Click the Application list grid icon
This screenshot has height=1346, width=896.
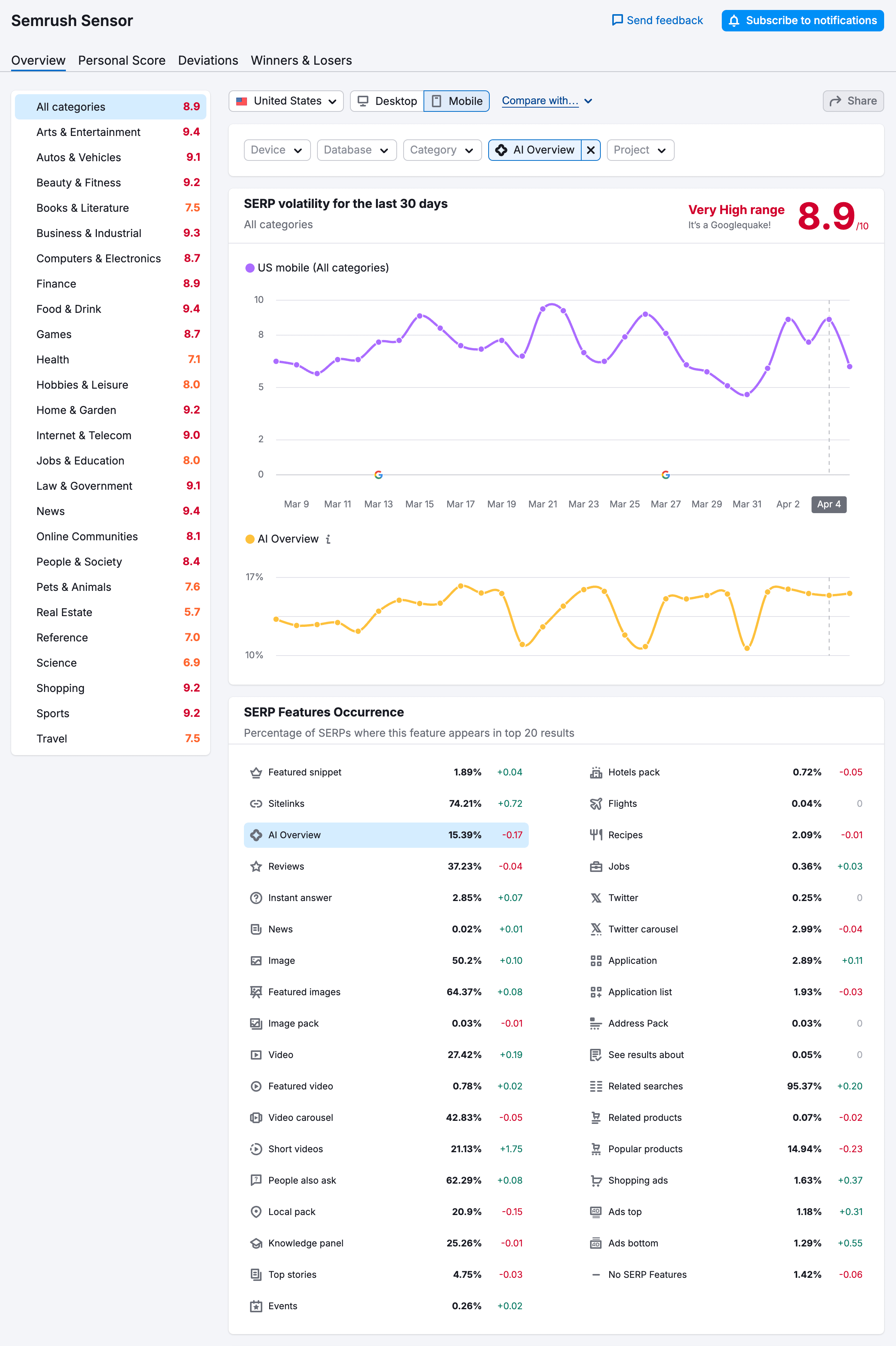pyautogui.click(x=596, y=992)
